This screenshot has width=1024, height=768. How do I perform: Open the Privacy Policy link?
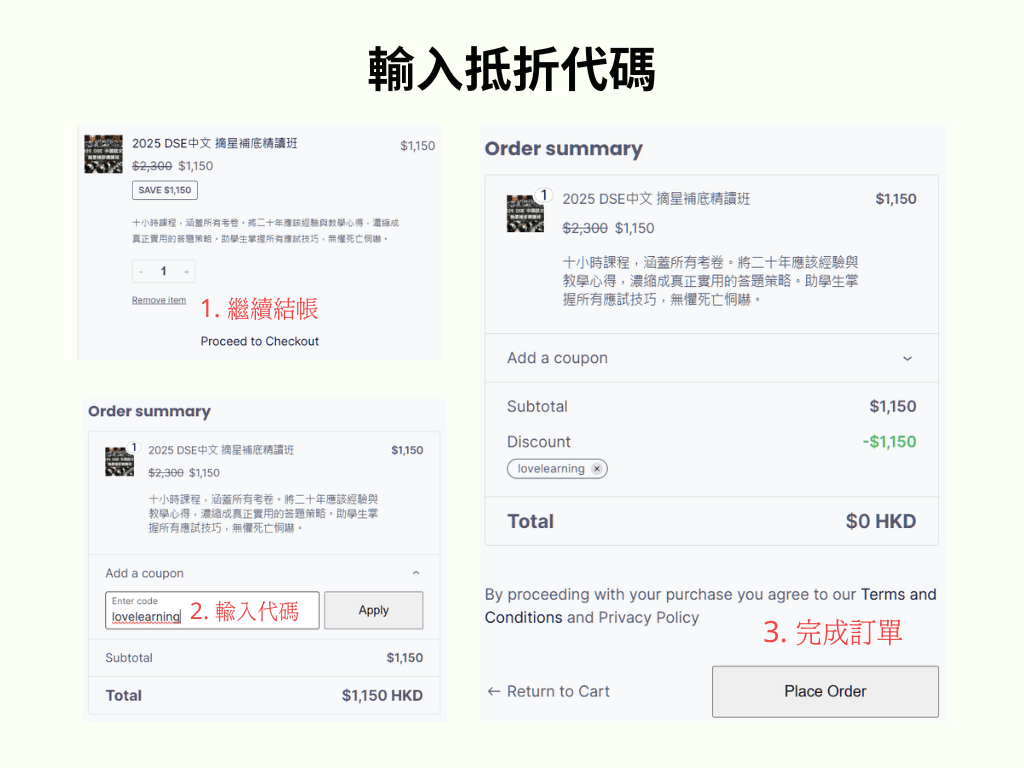point(648,618)
